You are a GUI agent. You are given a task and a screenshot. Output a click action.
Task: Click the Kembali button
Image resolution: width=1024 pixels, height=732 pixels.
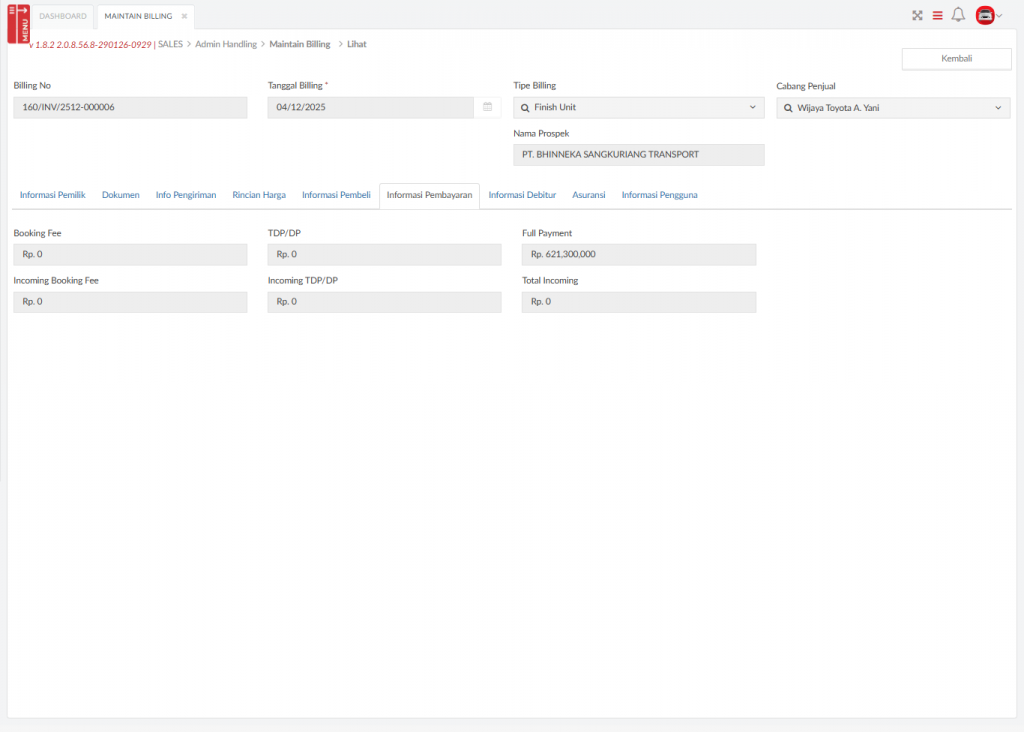tap(956, 59)
